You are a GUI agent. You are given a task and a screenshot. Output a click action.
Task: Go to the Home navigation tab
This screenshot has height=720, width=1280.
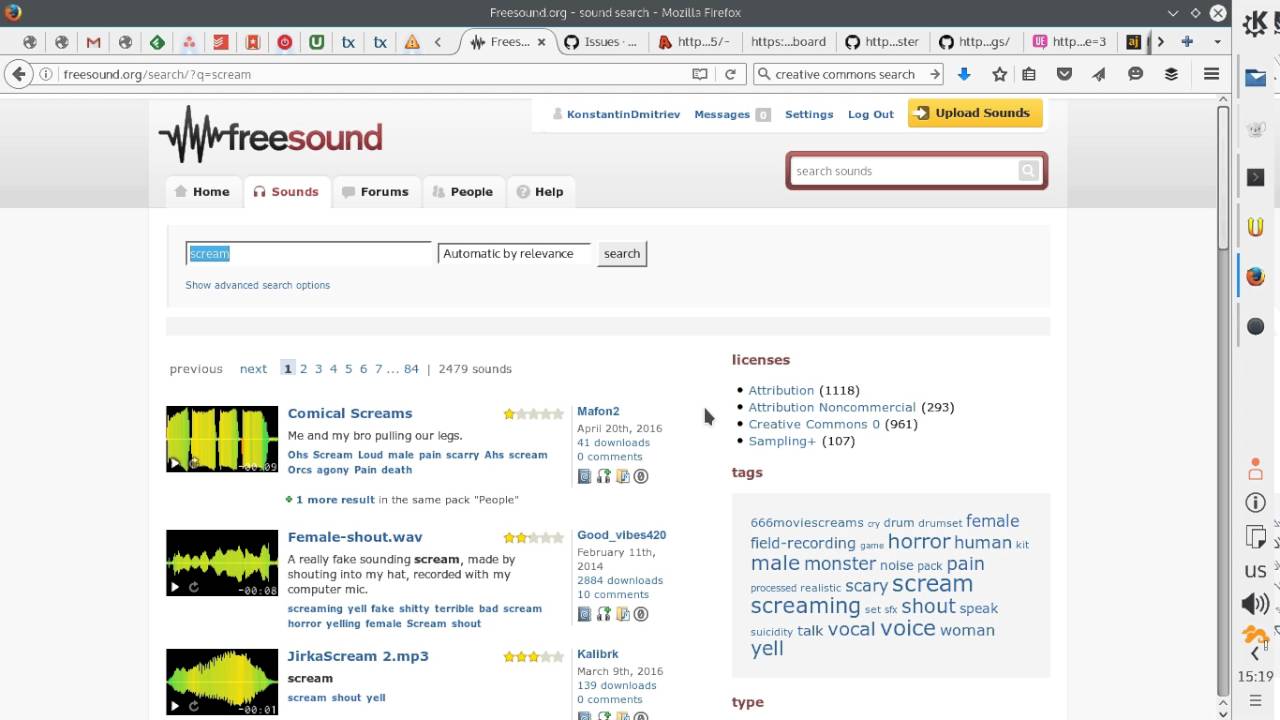click(202, 192)
